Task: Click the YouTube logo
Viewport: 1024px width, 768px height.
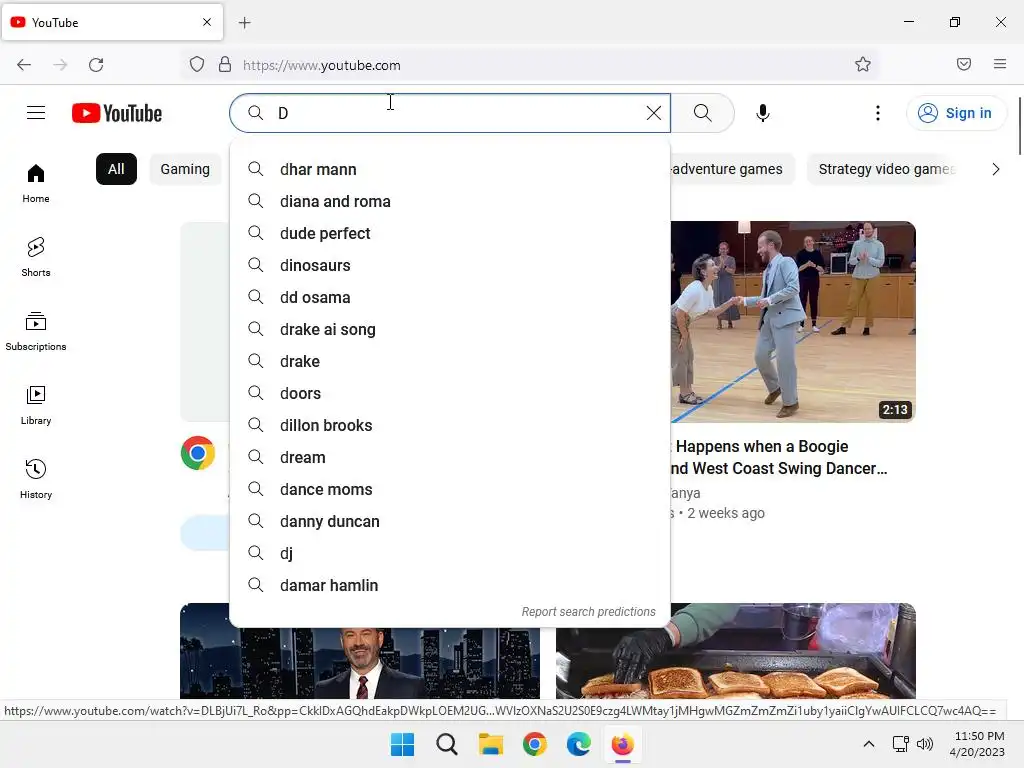Action: [117, 113]
